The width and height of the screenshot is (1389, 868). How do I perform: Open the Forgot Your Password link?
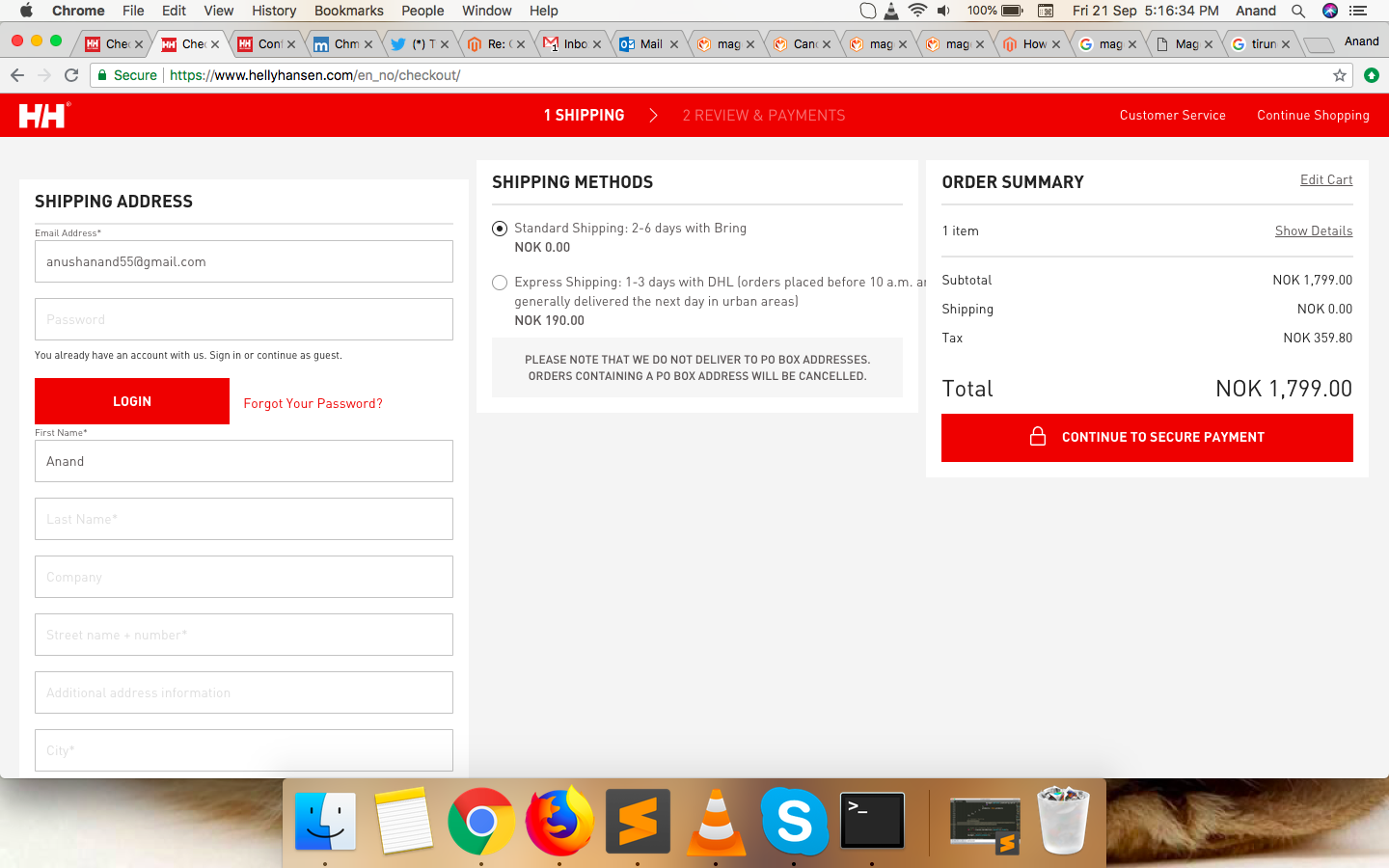(313, 403)
